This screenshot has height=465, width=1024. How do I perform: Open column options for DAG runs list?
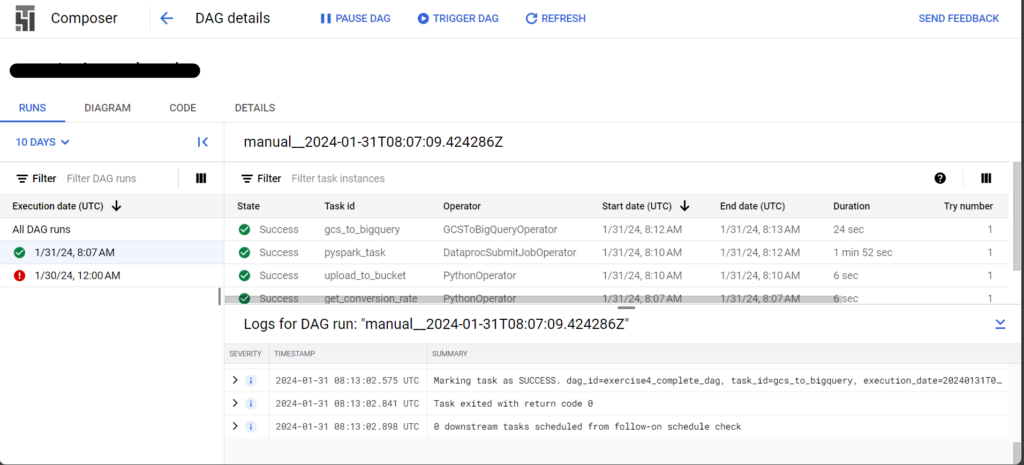coord(201,178)
